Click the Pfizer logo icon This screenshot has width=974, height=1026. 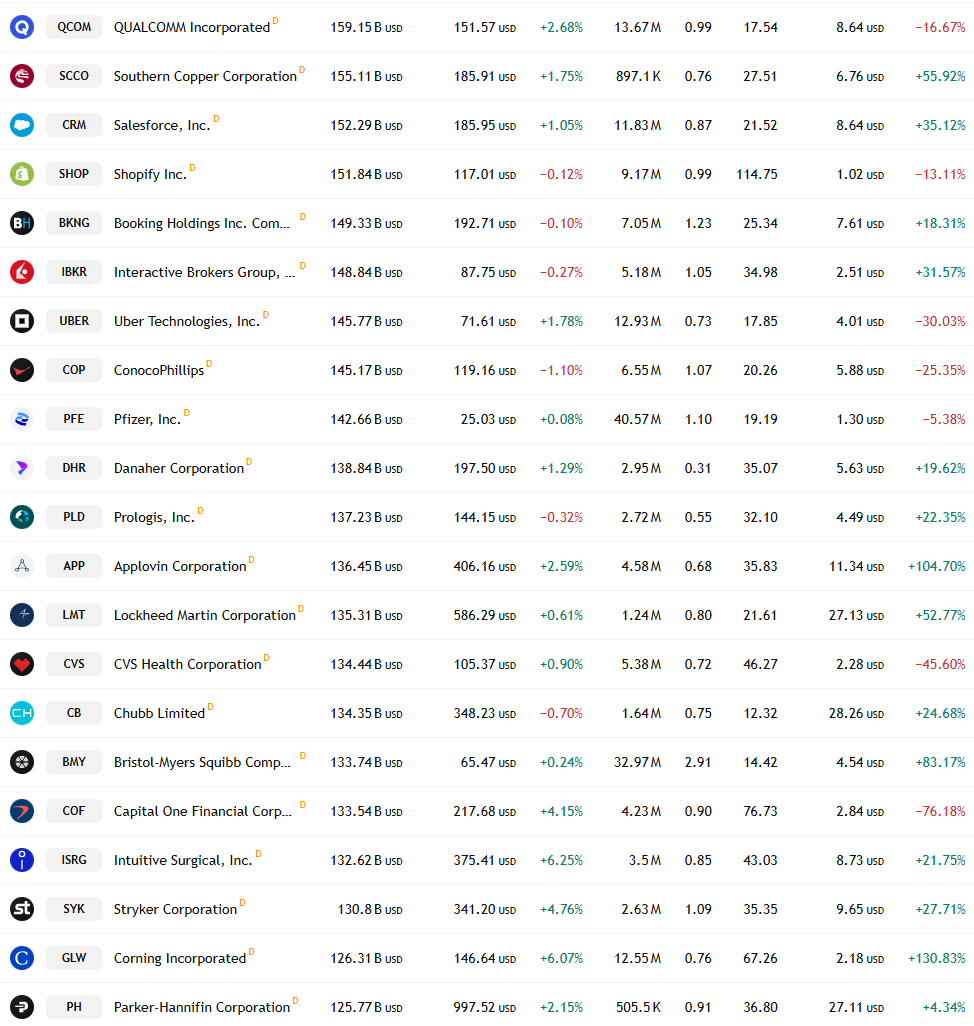22,419
